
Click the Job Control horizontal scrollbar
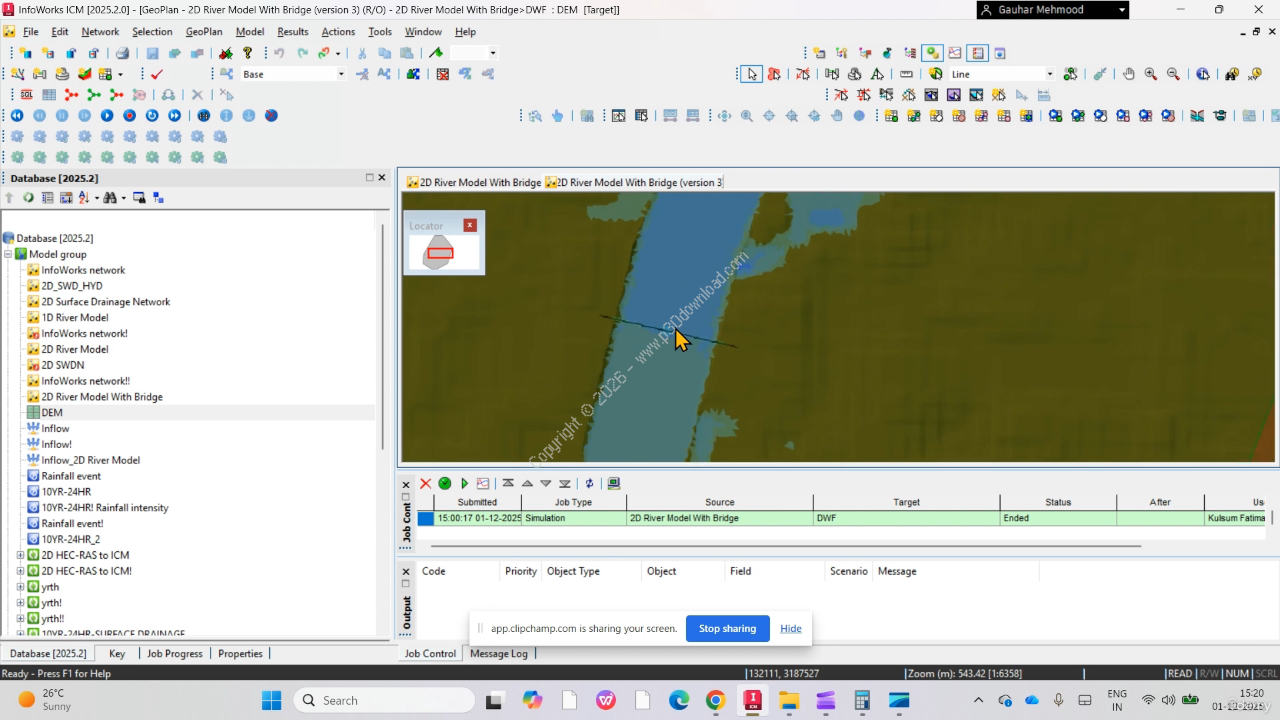[785, 546]
